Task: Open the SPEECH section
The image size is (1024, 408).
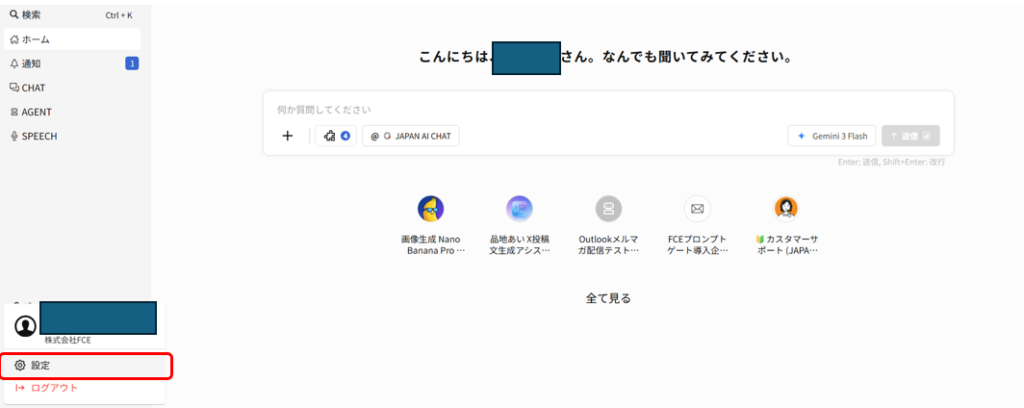Action: pyautogui.click(x=72, y=136)
